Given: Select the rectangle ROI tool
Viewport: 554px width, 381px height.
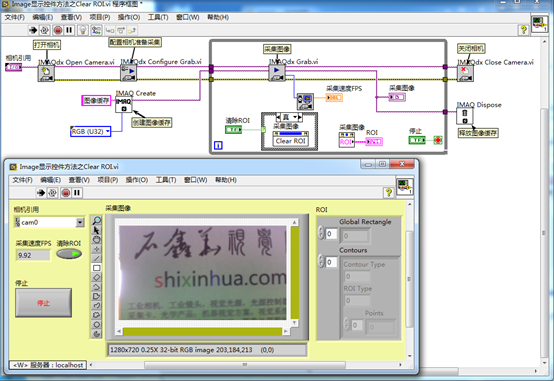Looking at the screenshot, I should (x=96, y=268).
